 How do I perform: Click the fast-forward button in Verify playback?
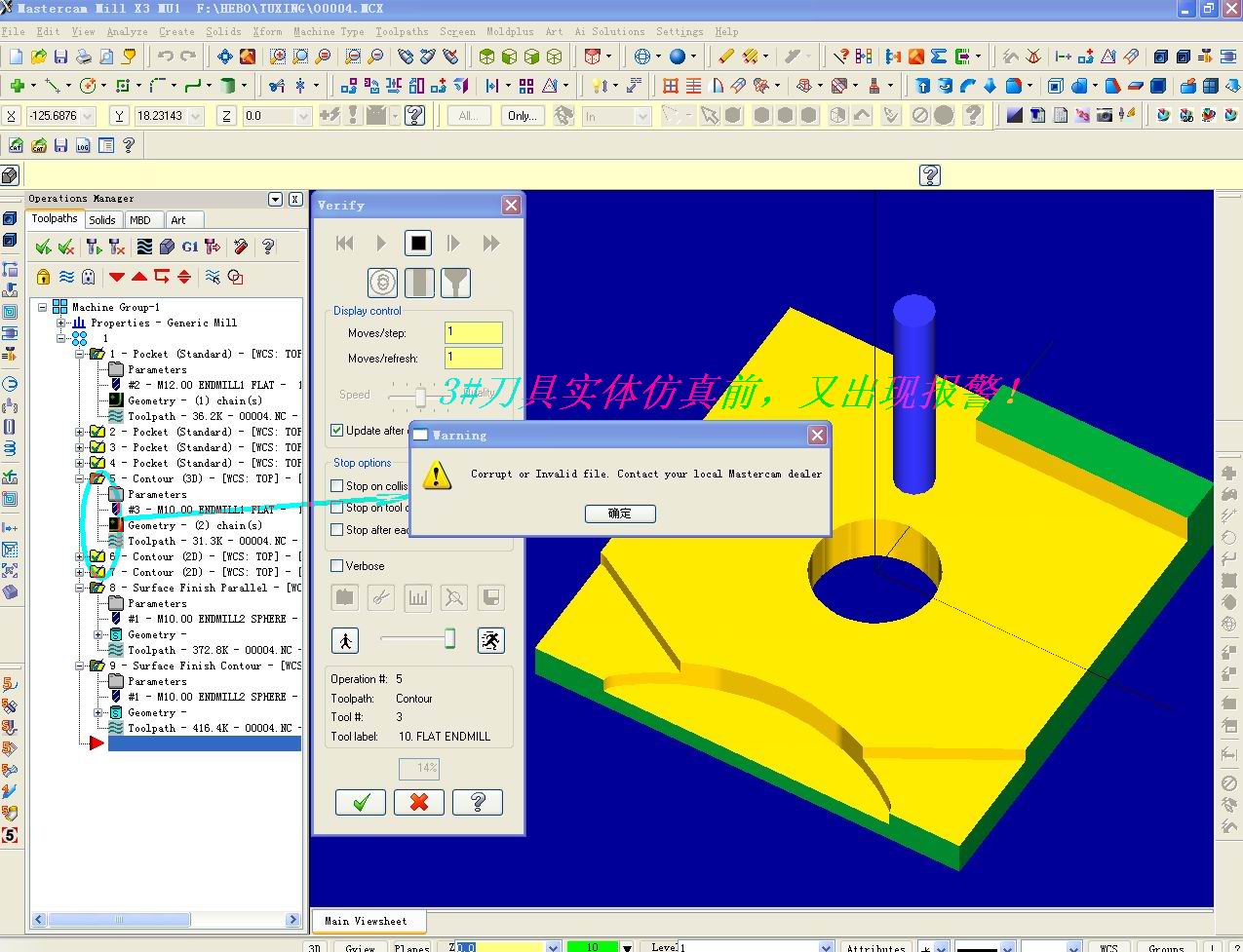coord(491,243)
